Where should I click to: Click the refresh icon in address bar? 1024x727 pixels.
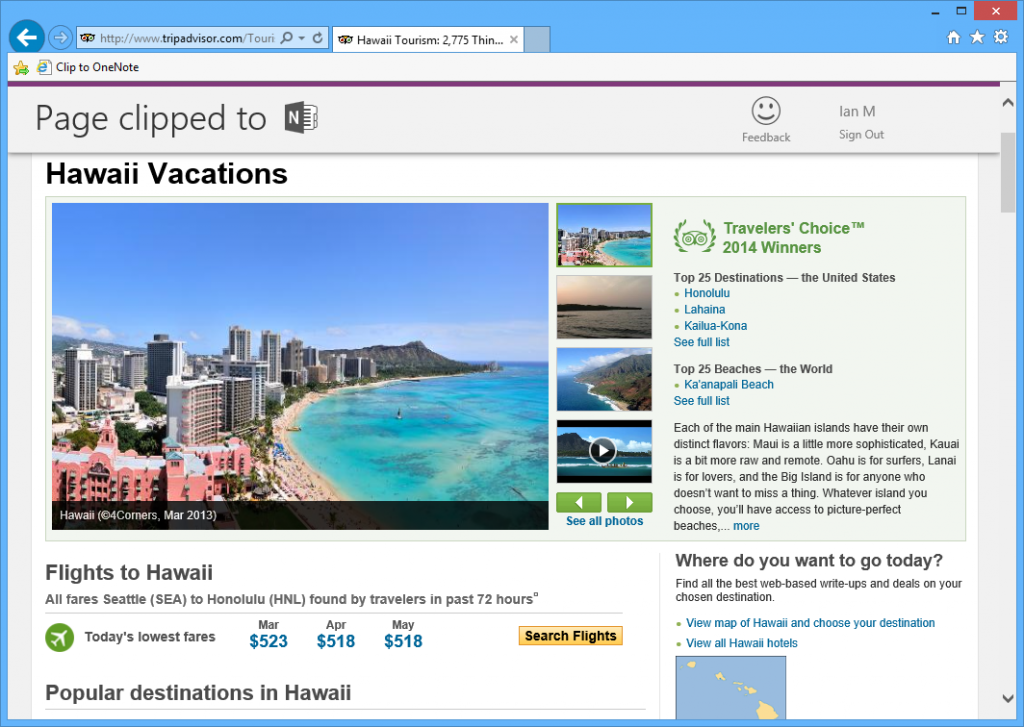click(x=318, y=38)
